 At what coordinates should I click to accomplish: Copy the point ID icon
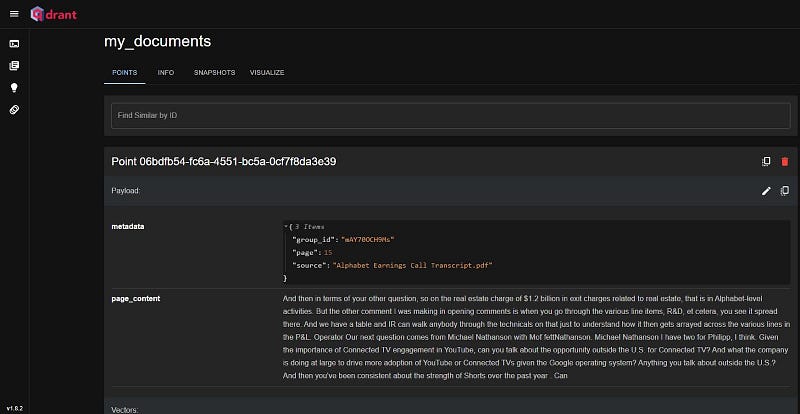point(766,161)
